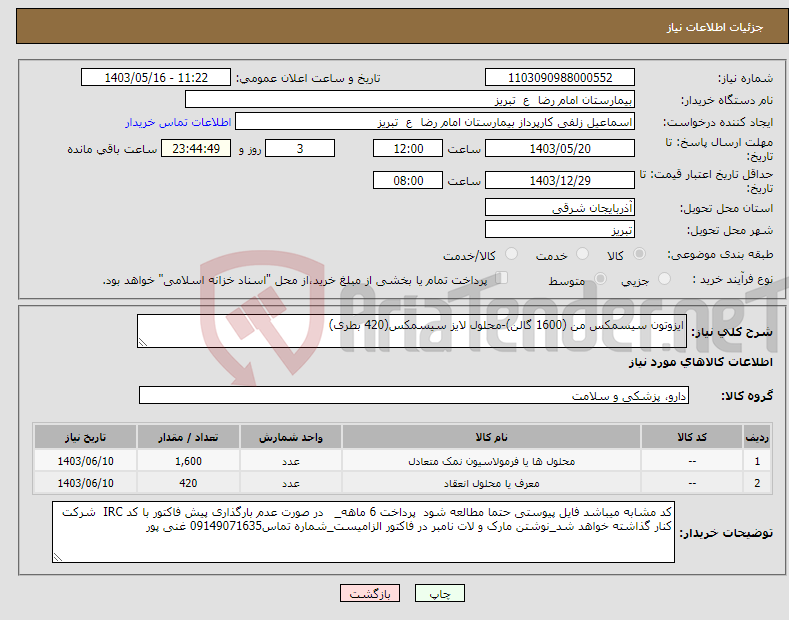The image size is (789, 620).
Task: Click the announcement date field 1403/05/16 - 11:22
Action: tap(156, 78)
